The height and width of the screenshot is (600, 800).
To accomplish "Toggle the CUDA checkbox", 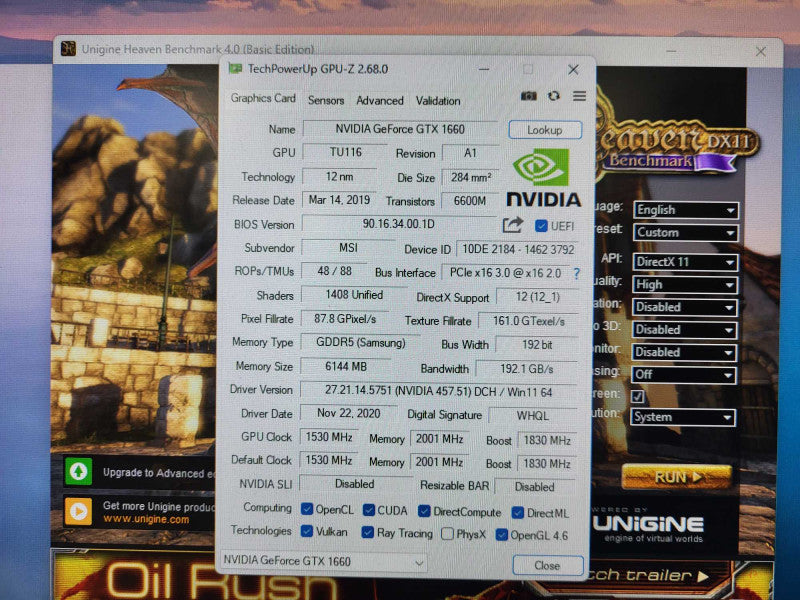I will point(369,510).
